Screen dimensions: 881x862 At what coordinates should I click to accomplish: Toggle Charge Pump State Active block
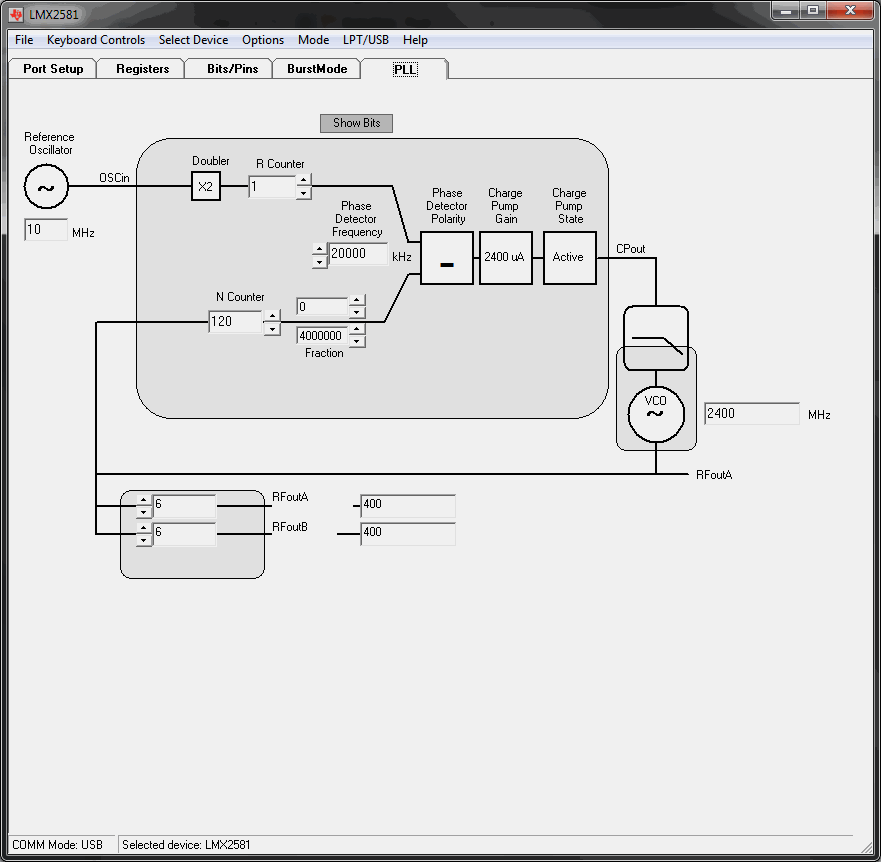tap(570, 258)
